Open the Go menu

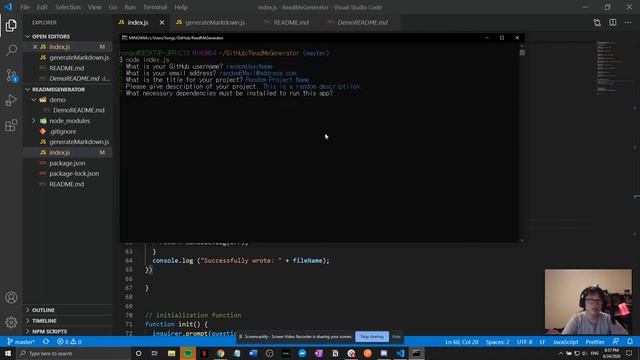113,7
